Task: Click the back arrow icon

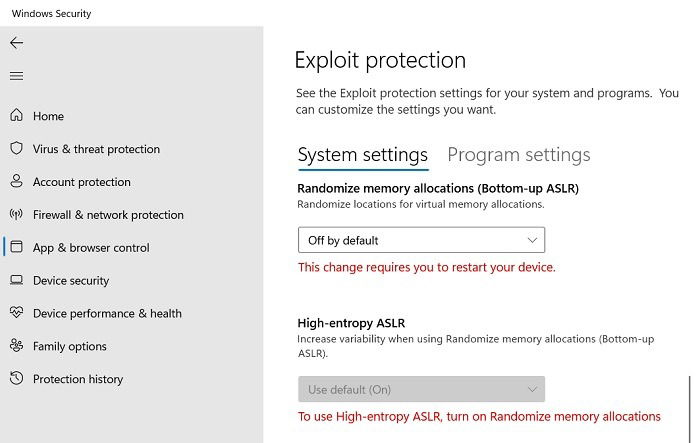Action: tap(17, 43)
